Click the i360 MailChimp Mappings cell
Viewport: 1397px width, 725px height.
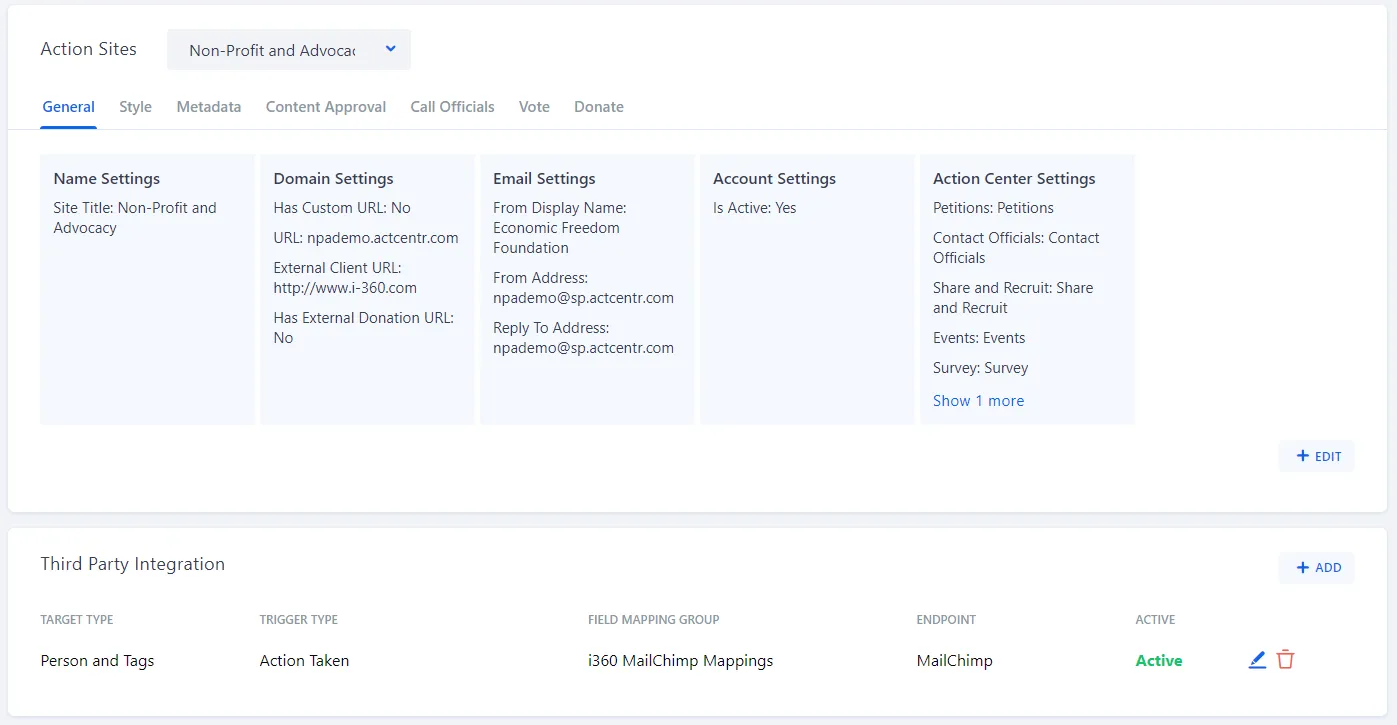(x=680, y=661)
